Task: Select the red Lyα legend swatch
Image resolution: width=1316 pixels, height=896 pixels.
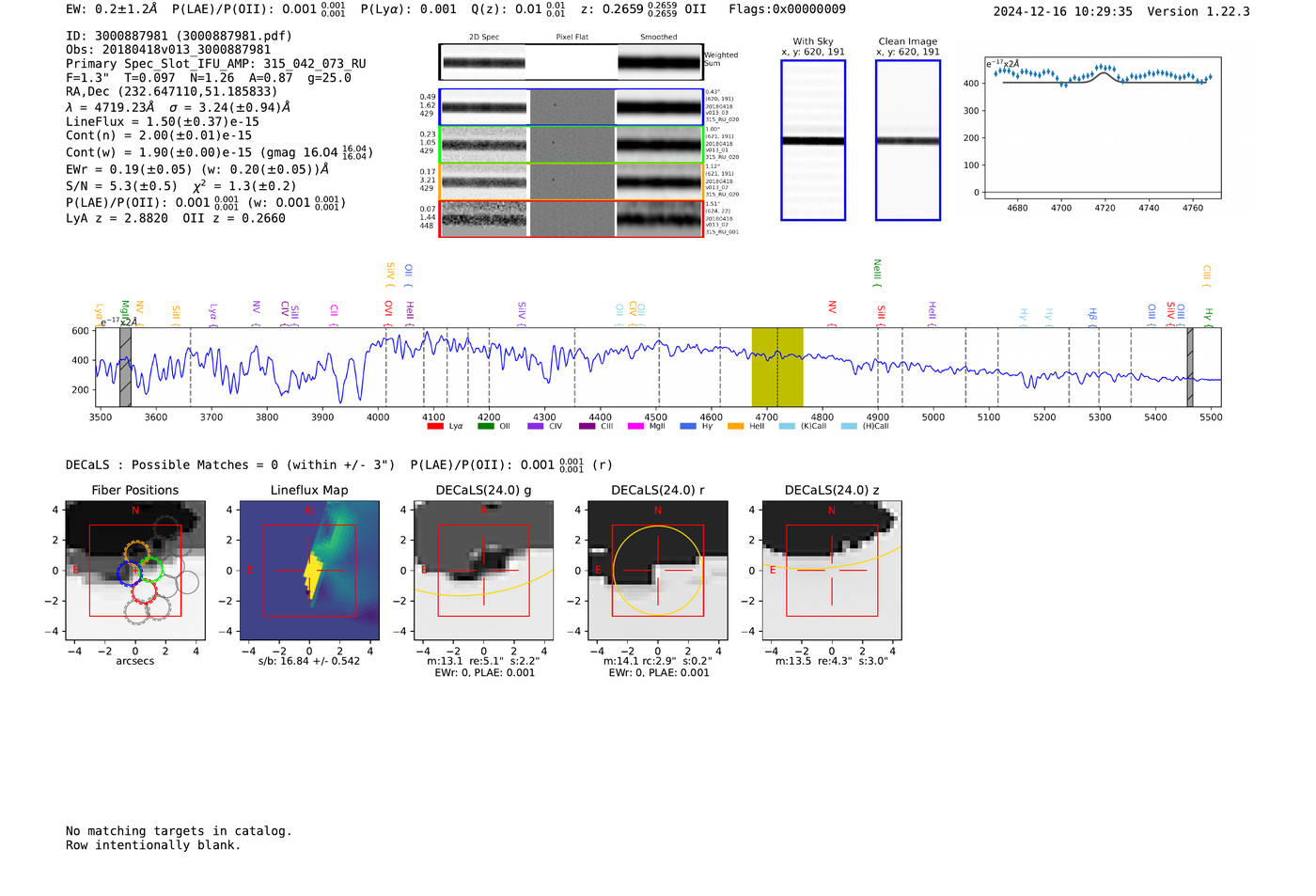Action: point(435,427)
